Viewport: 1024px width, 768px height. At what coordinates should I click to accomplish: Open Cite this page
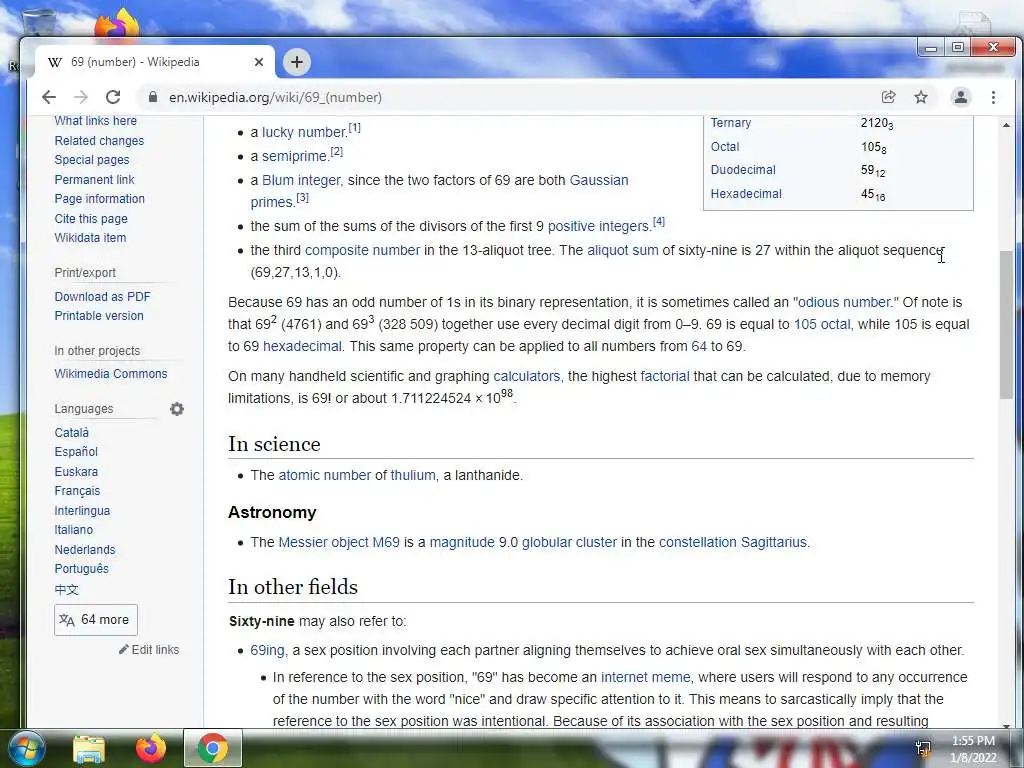(91, 219)
